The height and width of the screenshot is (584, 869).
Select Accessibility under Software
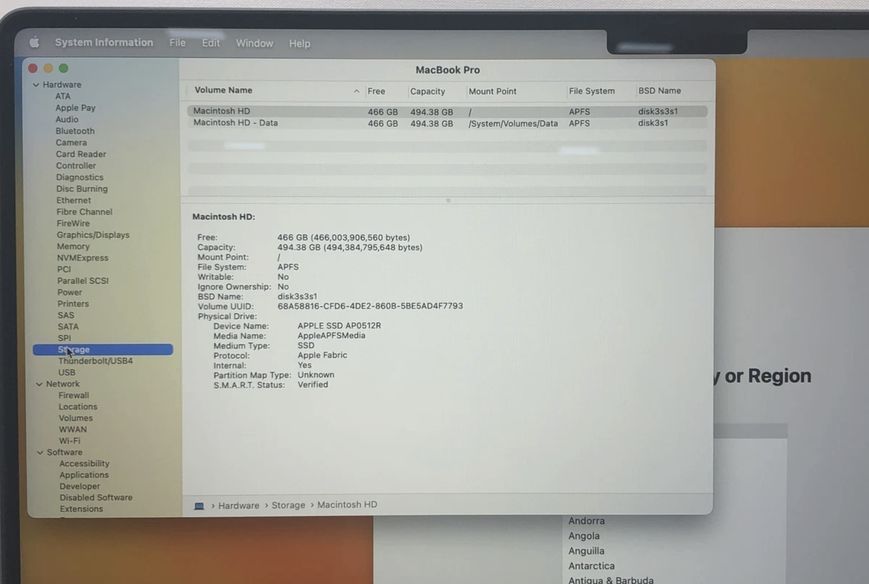click(84, 464)
